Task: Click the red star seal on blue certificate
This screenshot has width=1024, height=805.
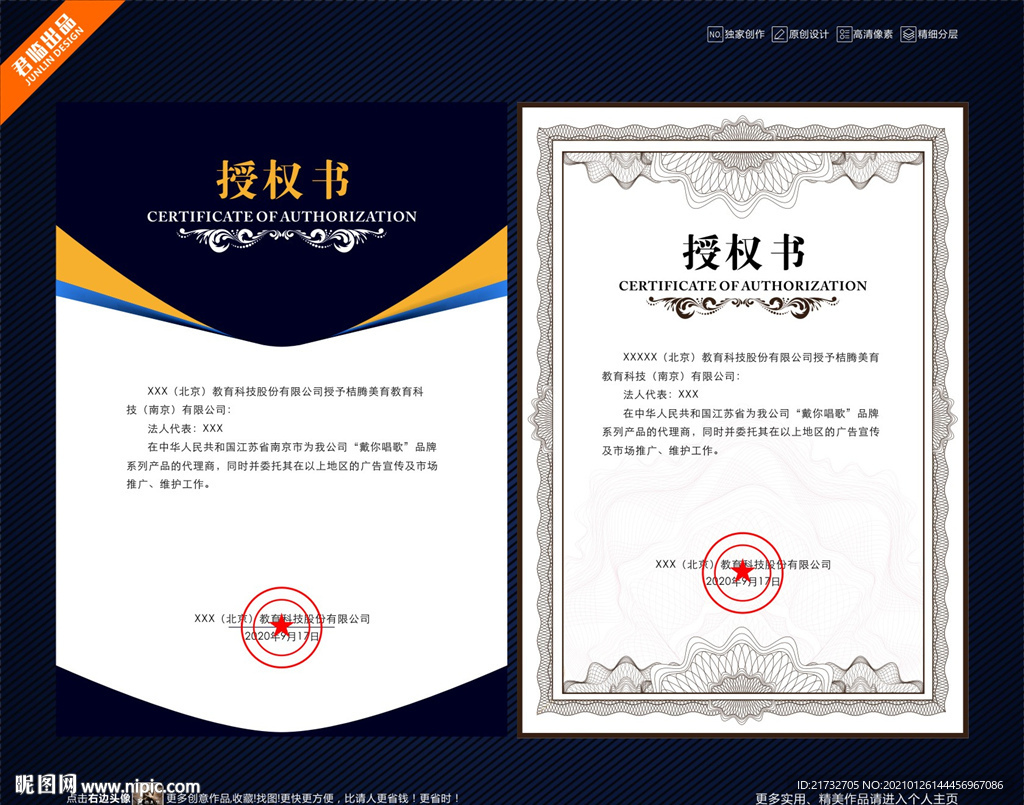Action: [x=281, y=627]
